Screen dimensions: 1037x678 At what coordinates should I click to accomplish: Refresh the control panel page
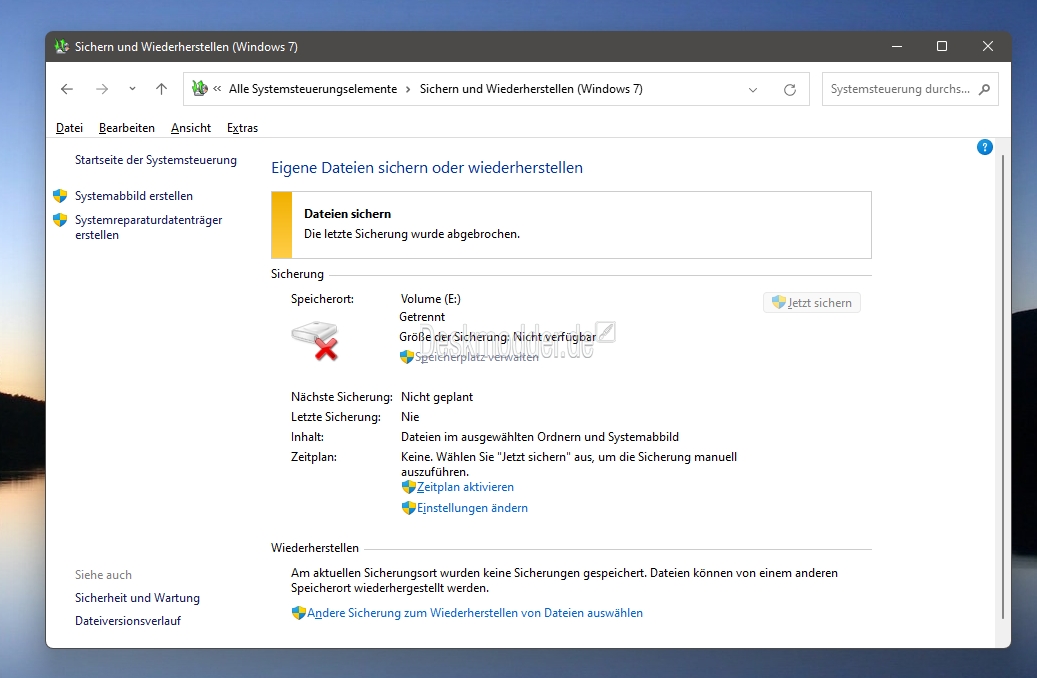click(790, 90)
